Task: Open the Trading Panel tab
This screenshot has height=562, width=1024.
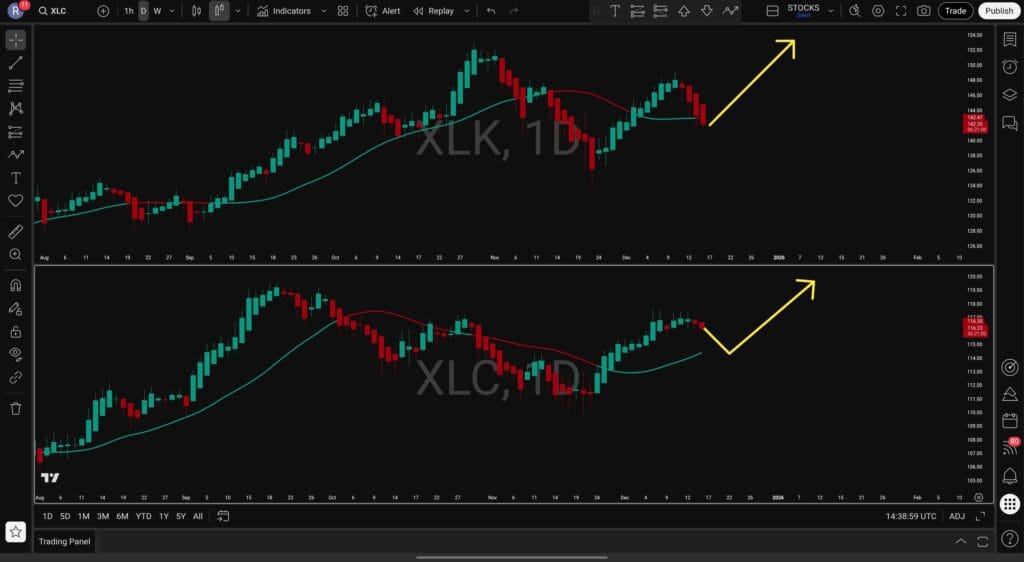Action: click(x=64, y=541)
